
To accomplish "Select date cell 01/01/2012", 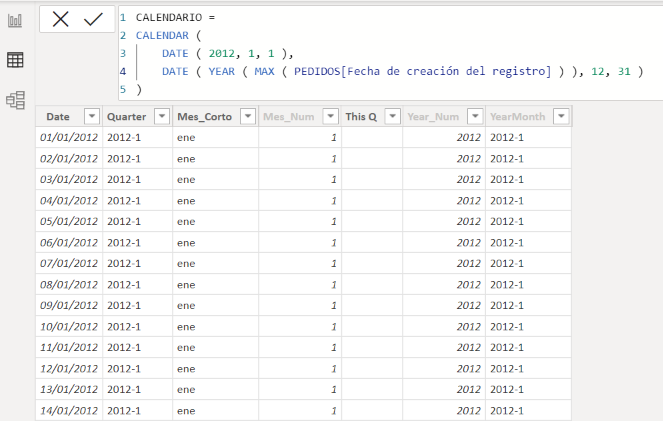I will pos(69,137).
